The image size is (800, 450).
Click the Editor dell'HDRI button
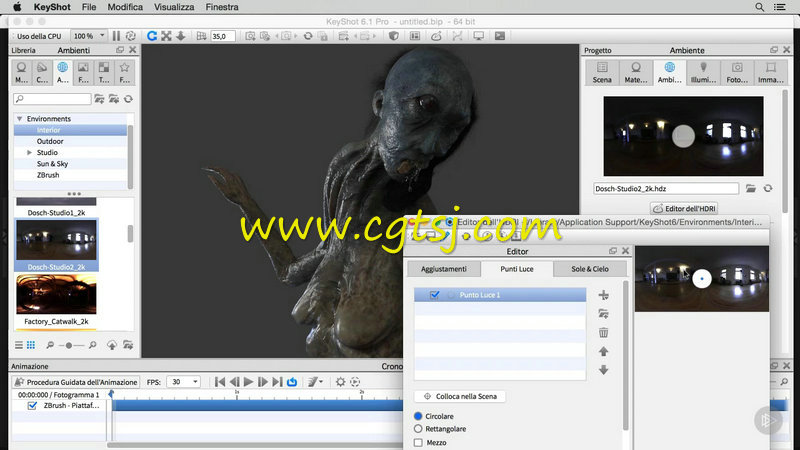click(x=684, y=209)
